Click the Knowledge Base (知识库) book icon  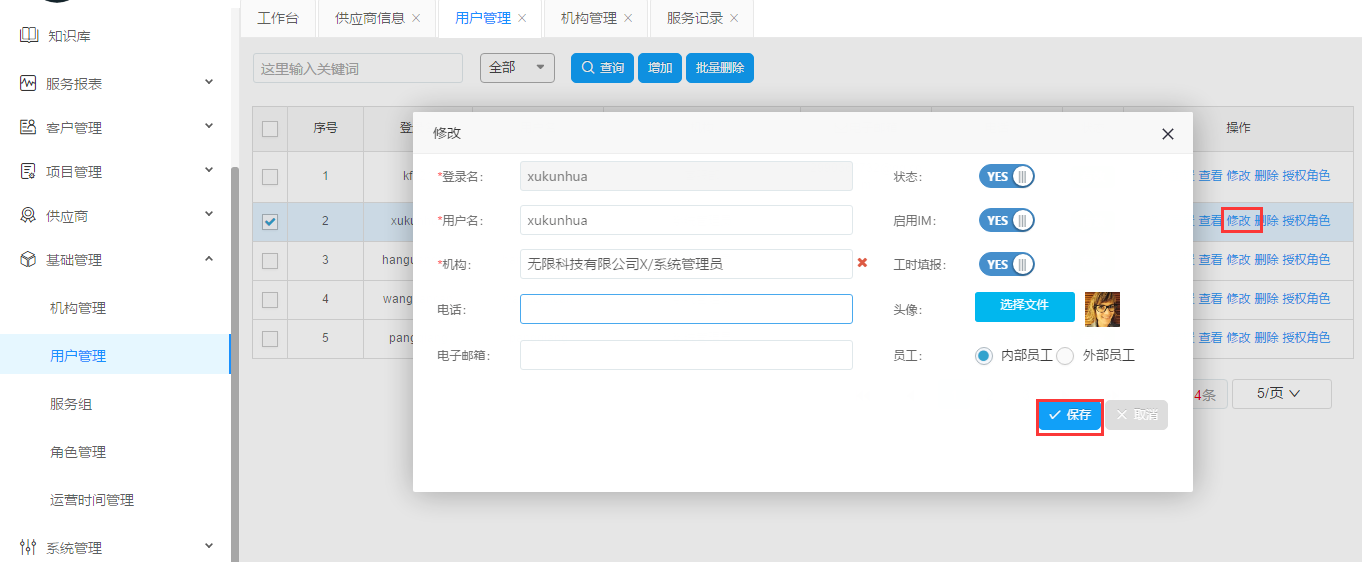(x=29, y=36)
